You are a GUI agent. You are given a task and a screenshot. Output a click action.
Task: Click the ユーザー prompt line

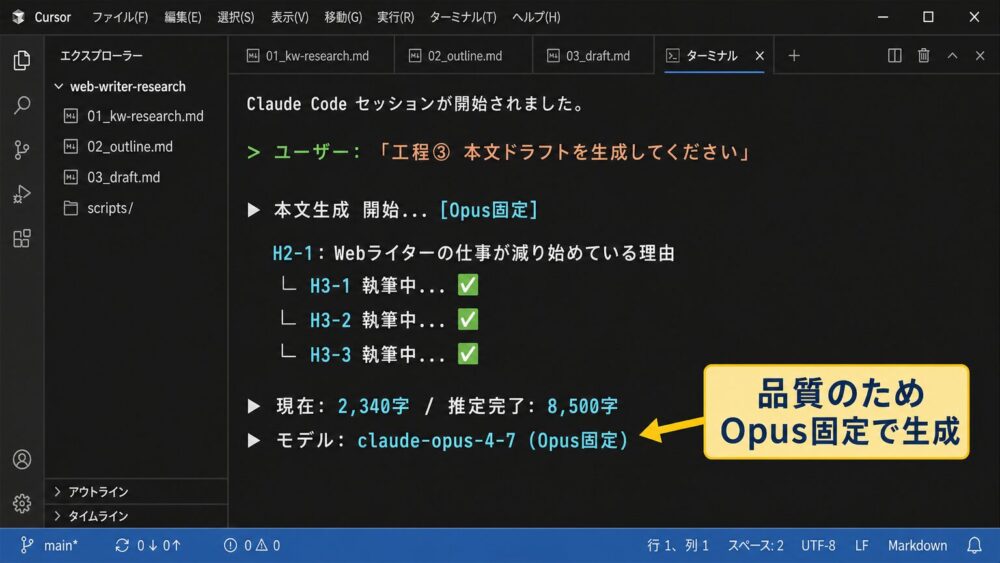pyautogui.click(x=499, y=152)
